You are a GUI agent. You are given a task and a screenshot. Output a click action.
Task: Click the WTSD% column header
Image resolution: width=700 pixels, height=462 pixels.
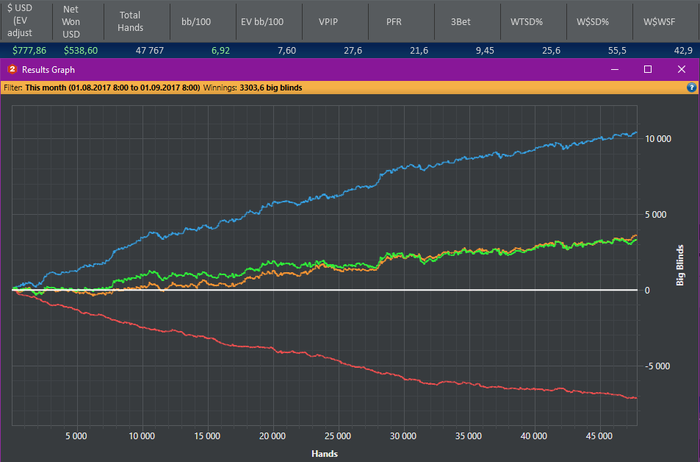[x=533, y=21]
